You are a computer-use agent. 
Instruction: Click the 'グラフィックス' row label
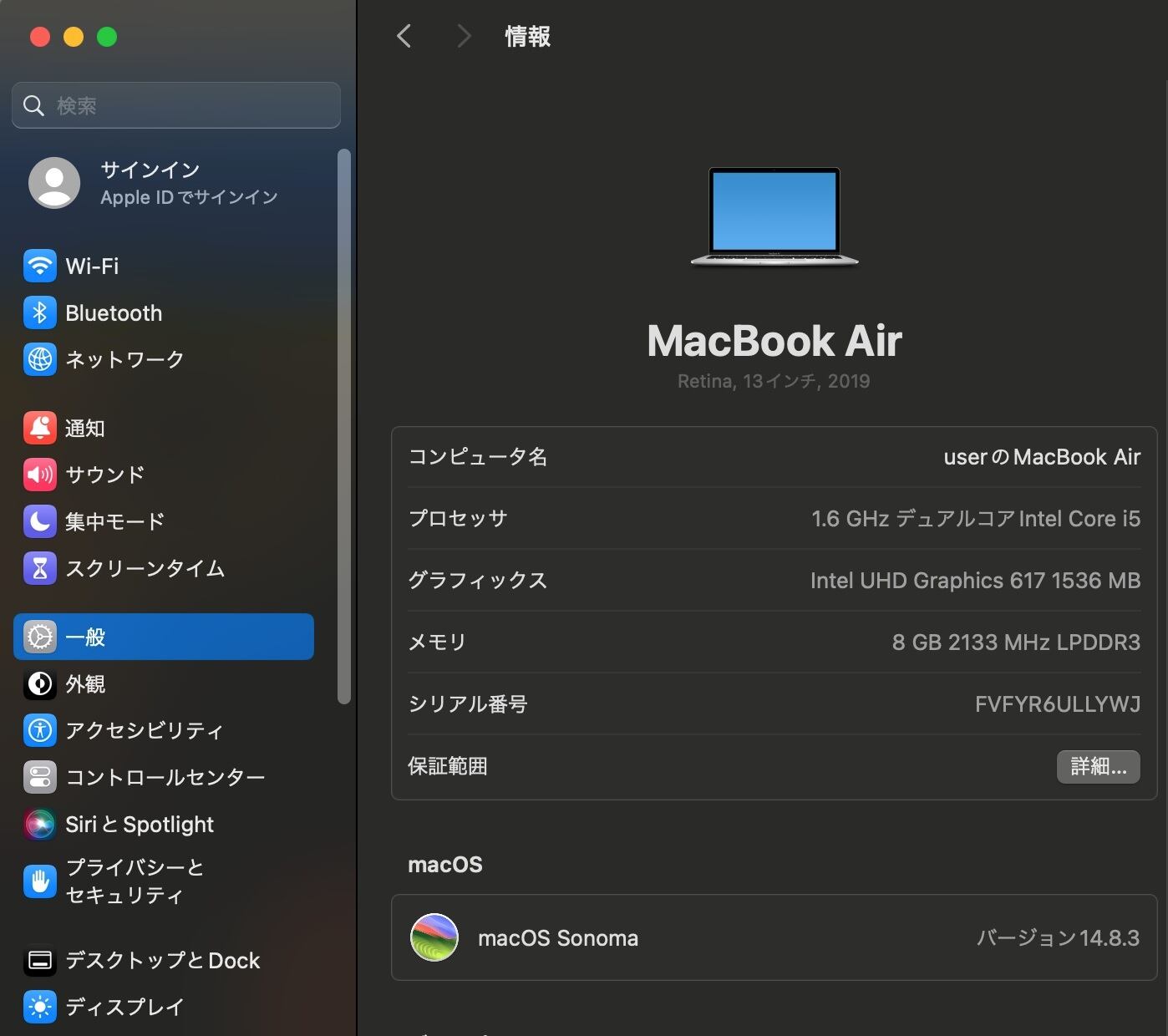tap(478, 581)
